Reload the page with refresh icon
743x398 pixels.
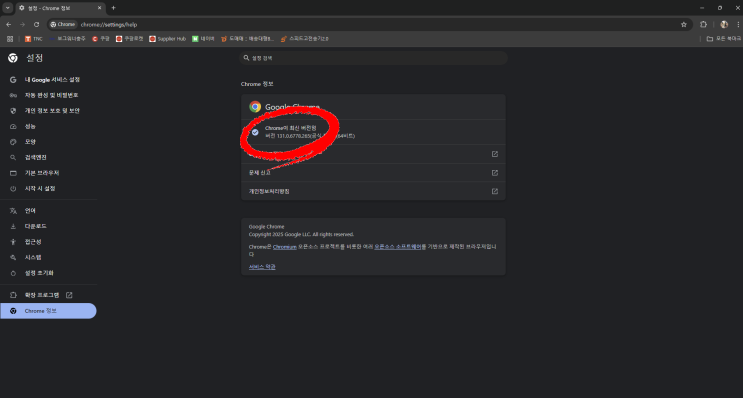point(36,25)
